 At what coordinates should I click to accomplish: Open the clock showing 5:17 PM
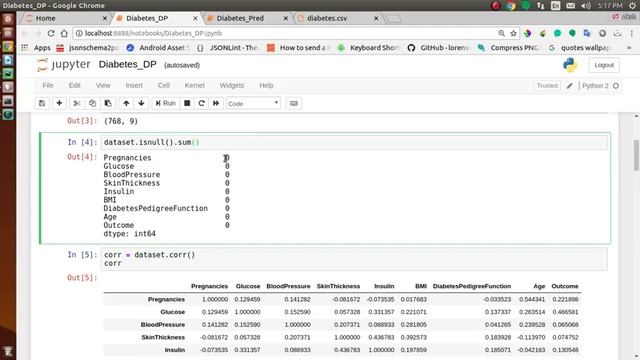[x=610, y=6]
